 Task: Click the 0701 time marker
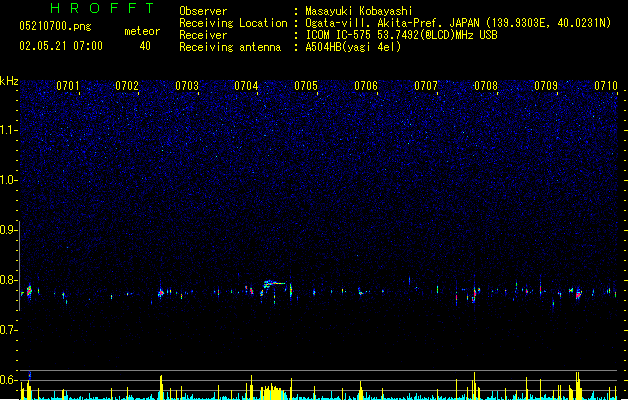pos(68,86)
